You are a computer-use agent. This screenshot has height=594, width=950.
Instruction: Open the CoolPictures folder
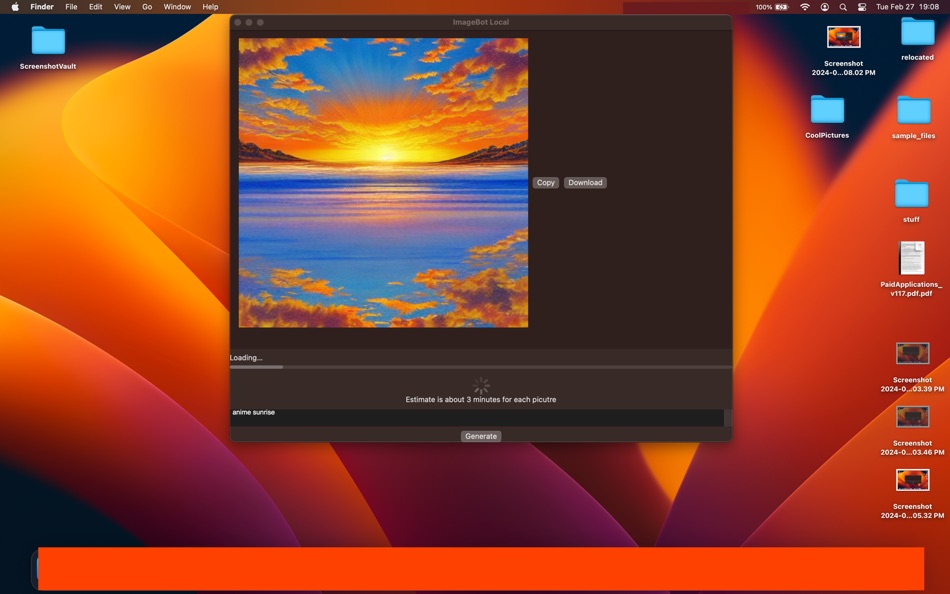coord(826,110)
